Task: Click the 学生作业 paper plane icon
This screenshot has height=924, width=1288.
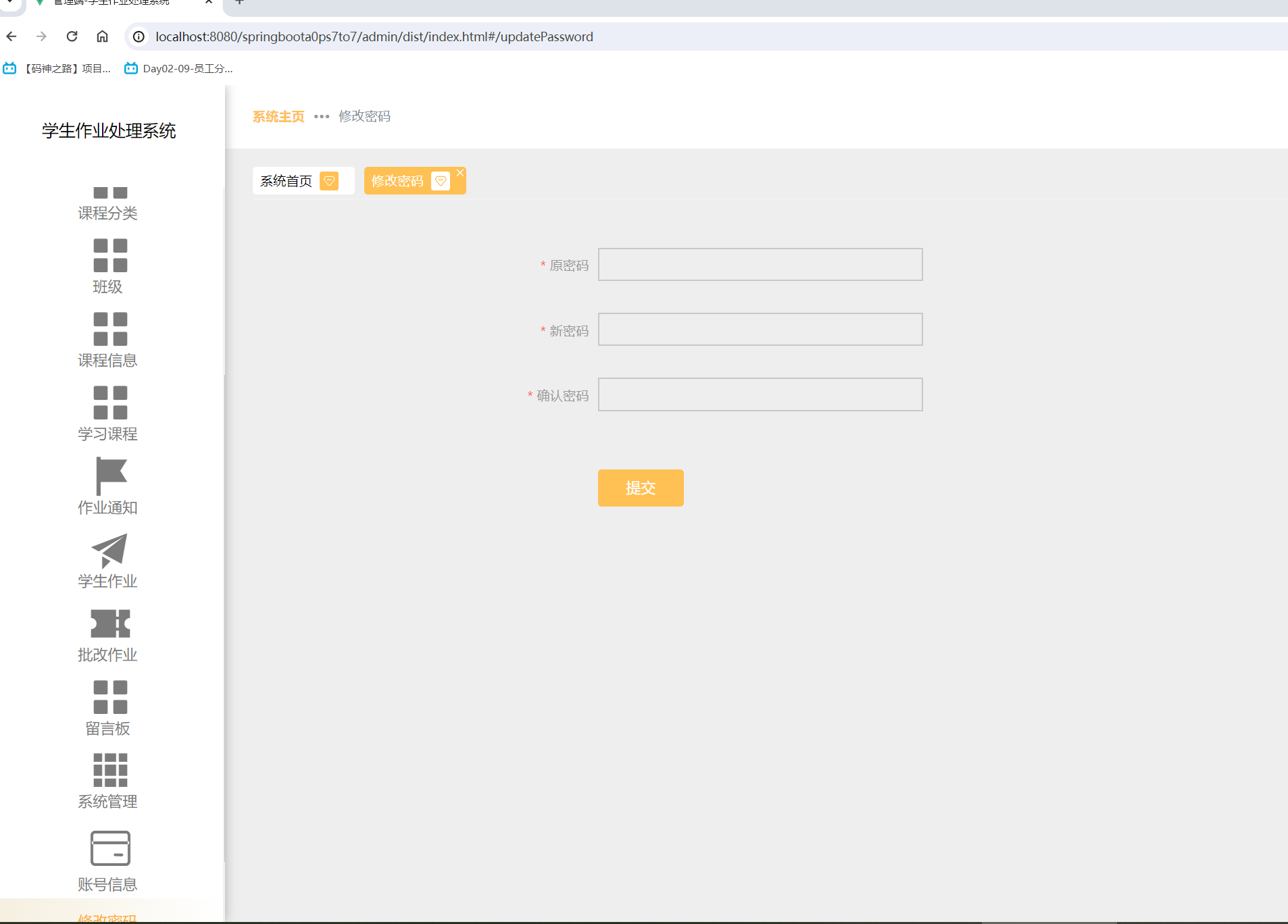Action: point(109,550)
